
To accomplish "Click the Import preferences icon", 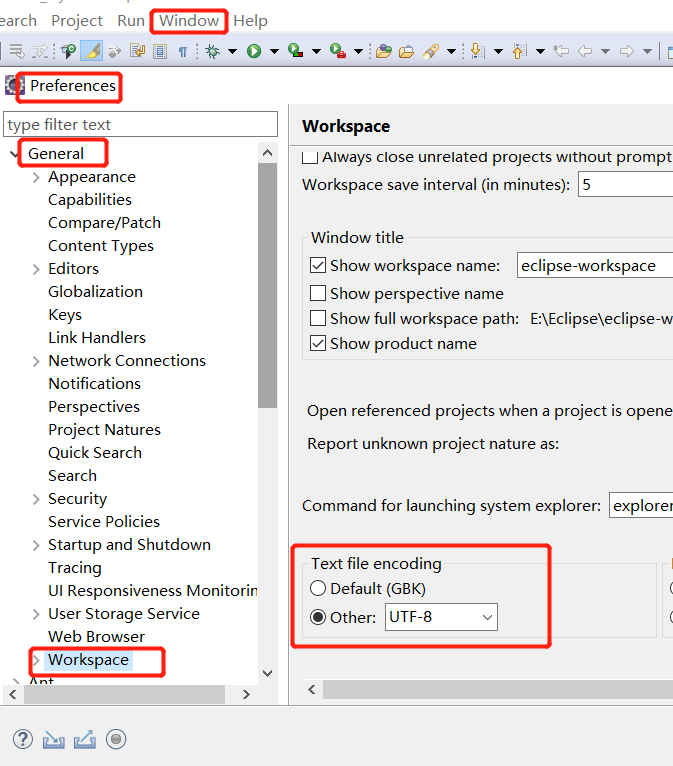I will click(x=54, y=740).
